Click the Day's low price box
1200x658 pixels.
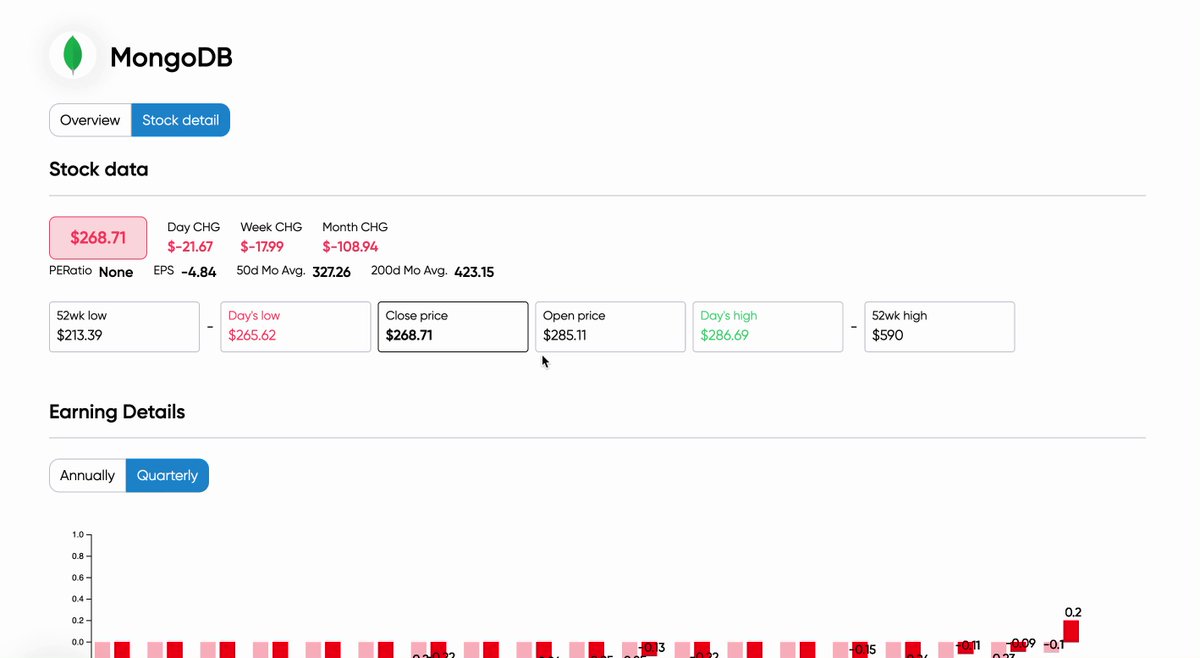(295, 326)
